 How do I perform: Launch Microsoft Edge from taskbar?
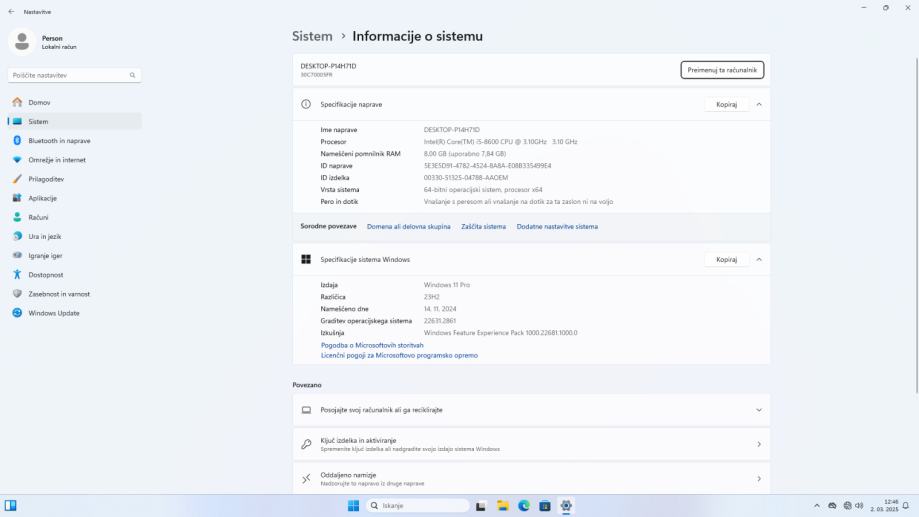[x=524, y=506]
